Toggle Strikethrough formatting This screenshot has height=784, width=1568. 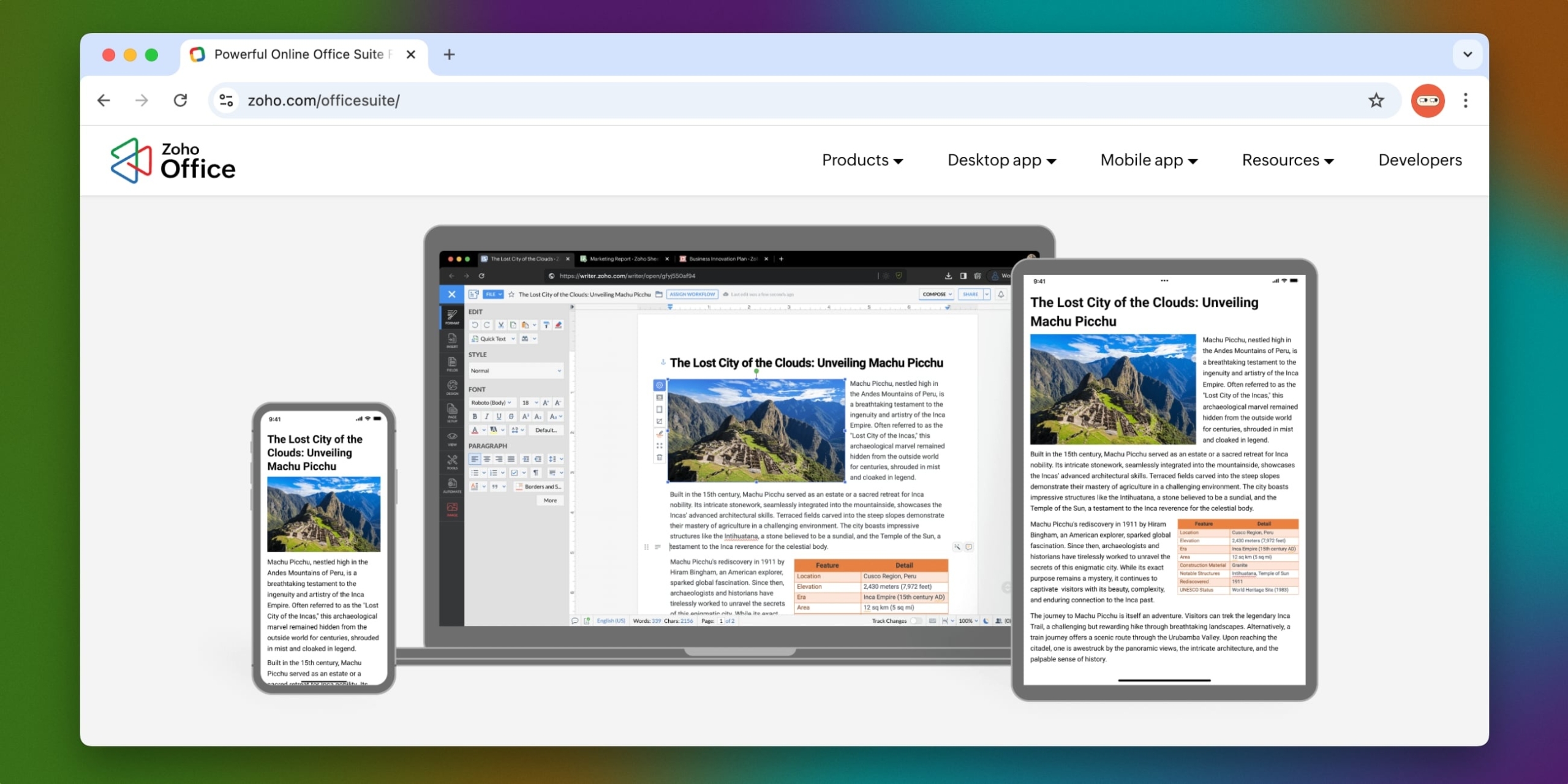click(511, 417)
